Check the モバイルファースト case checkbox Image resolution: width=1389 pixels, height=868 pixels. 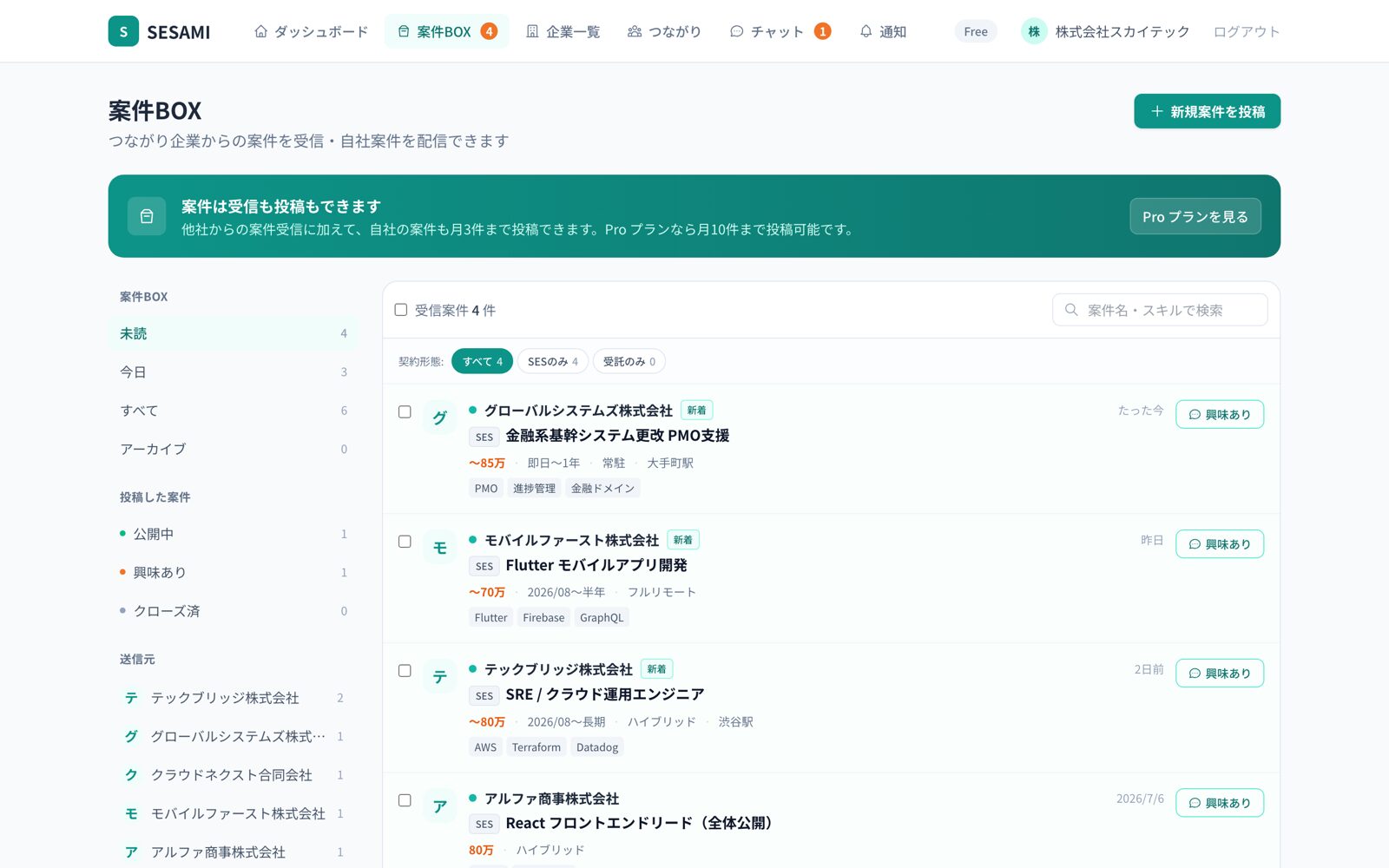click(x=405, y=541)
